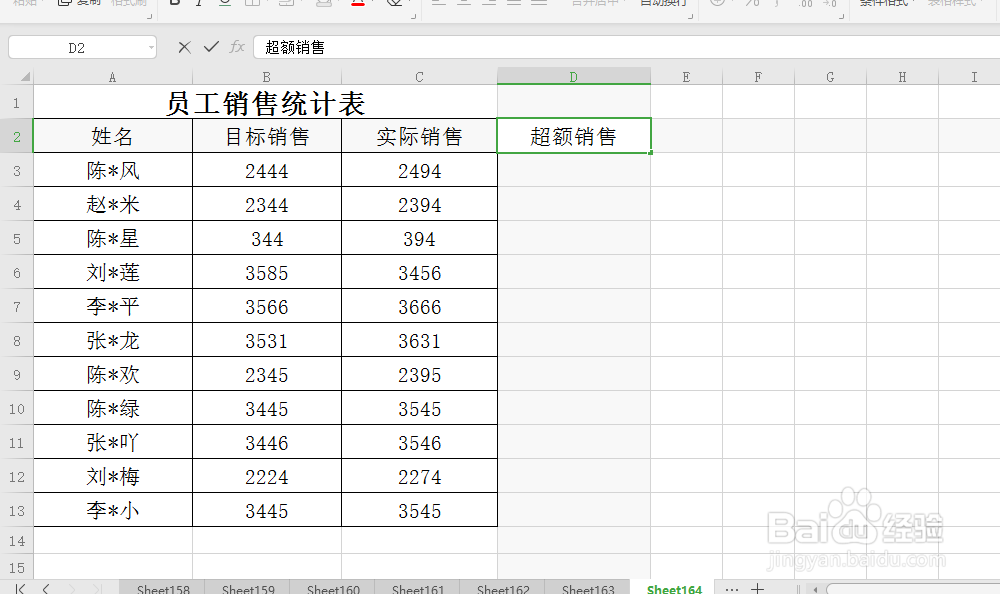Click the select-all corner triangle
Screen dimensions: 1000x594
25,77
